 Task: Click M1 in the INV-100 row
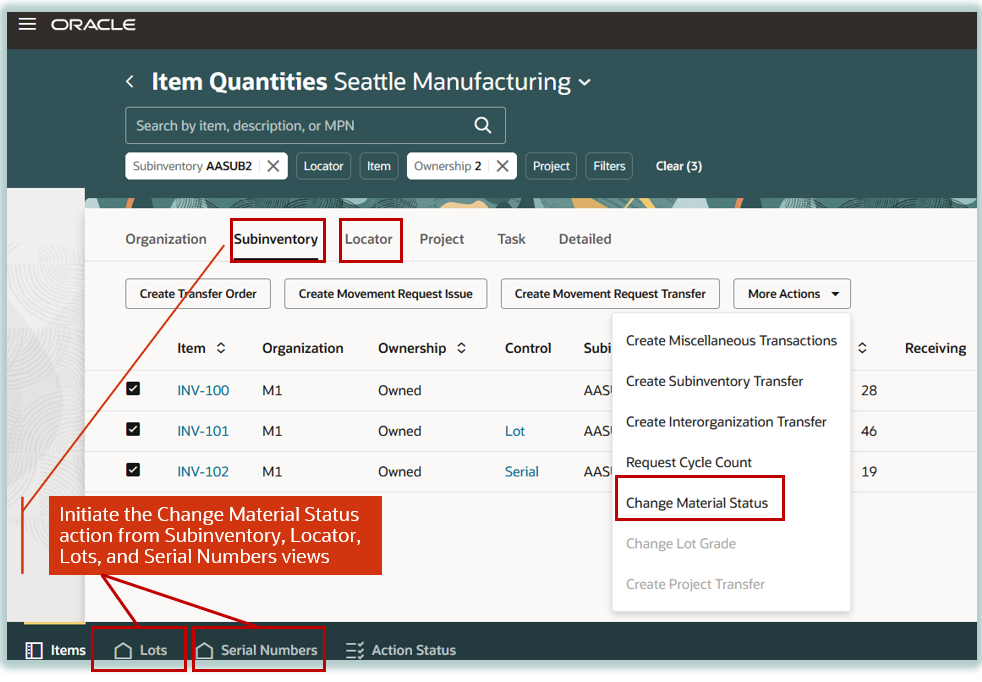pos(272,390)
